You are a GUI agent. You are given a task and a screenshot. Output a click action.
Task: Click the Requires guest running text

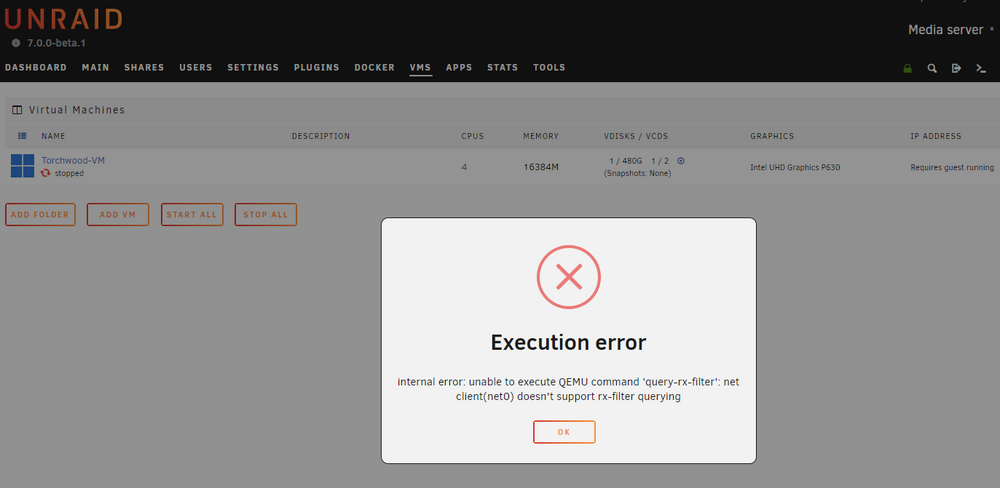coord(952,168)
